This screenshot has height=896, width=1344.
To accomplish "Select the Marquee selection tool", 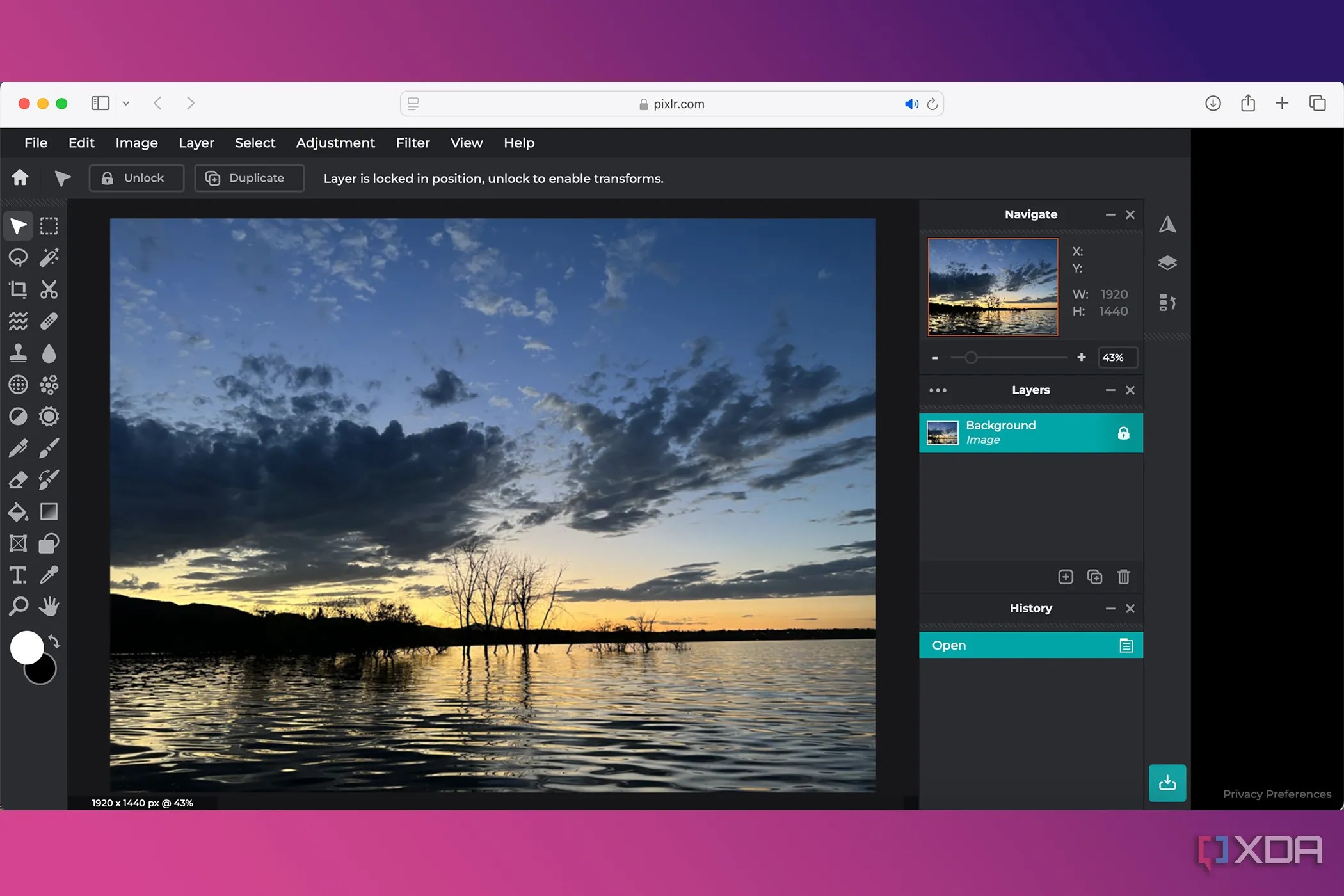I will [x=49, y=226].
